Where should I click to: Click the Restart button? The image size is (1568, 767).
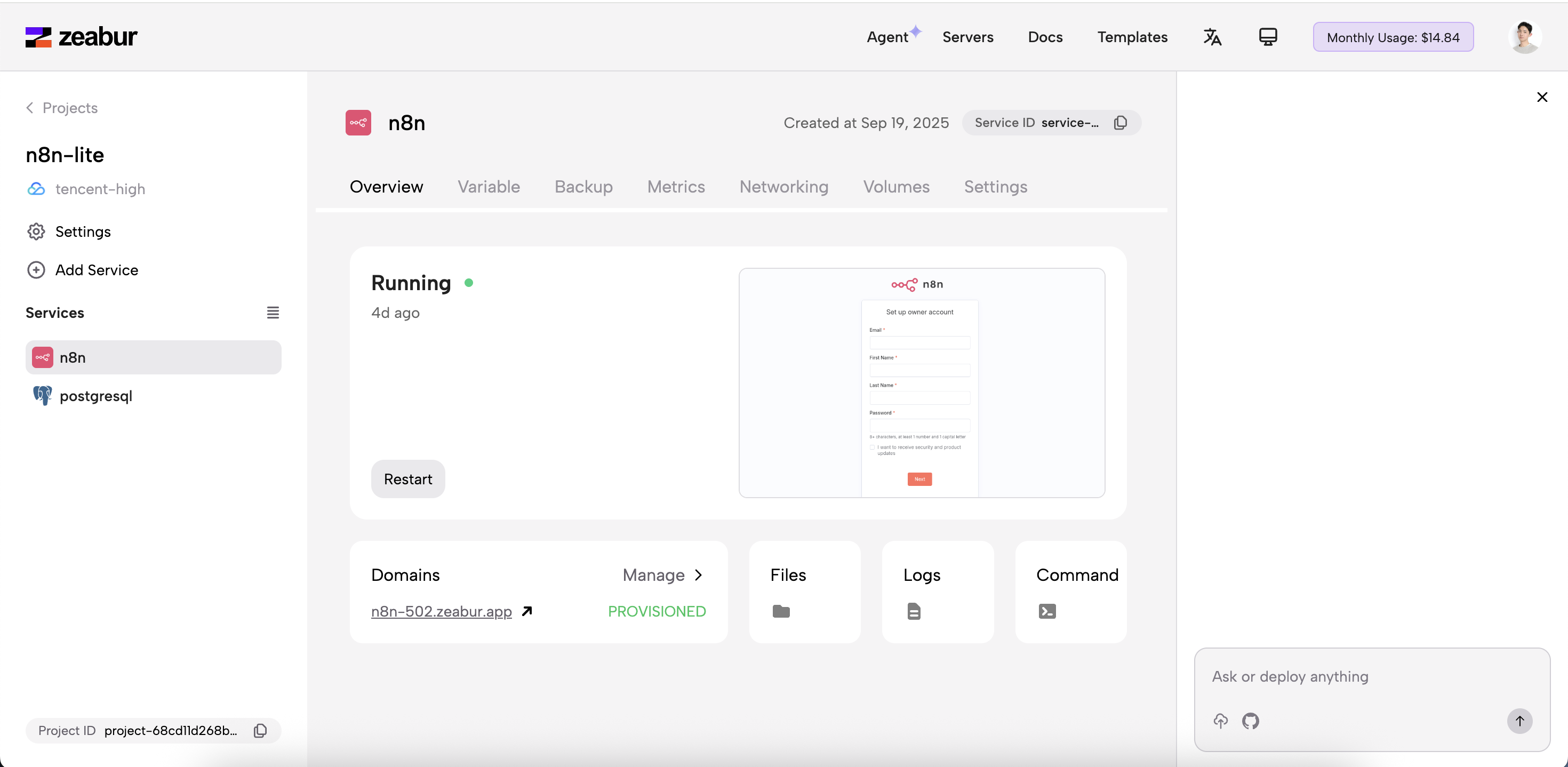pos(408,479)
